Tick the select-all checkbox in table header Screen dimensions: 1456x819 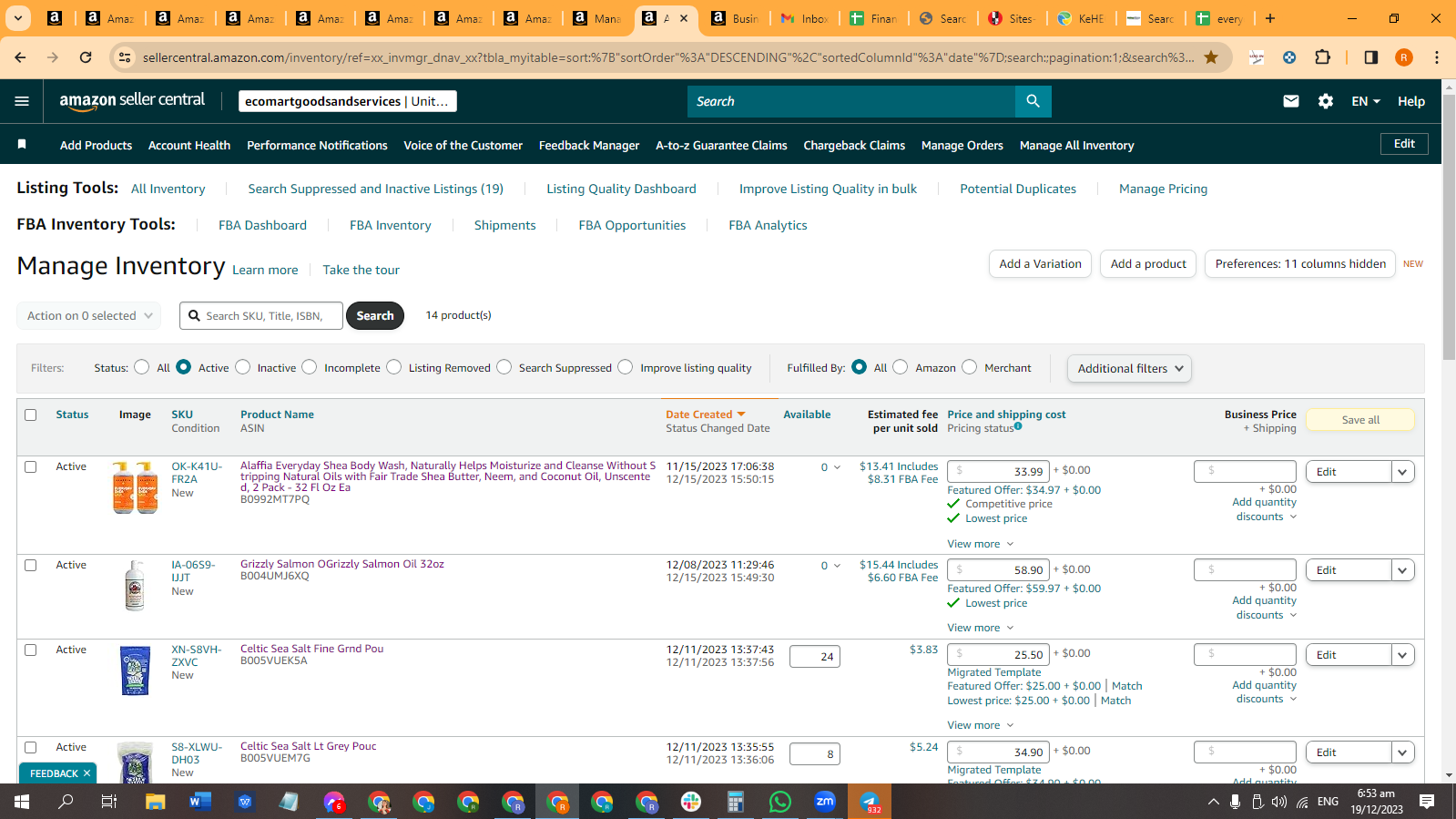(31, 415)
